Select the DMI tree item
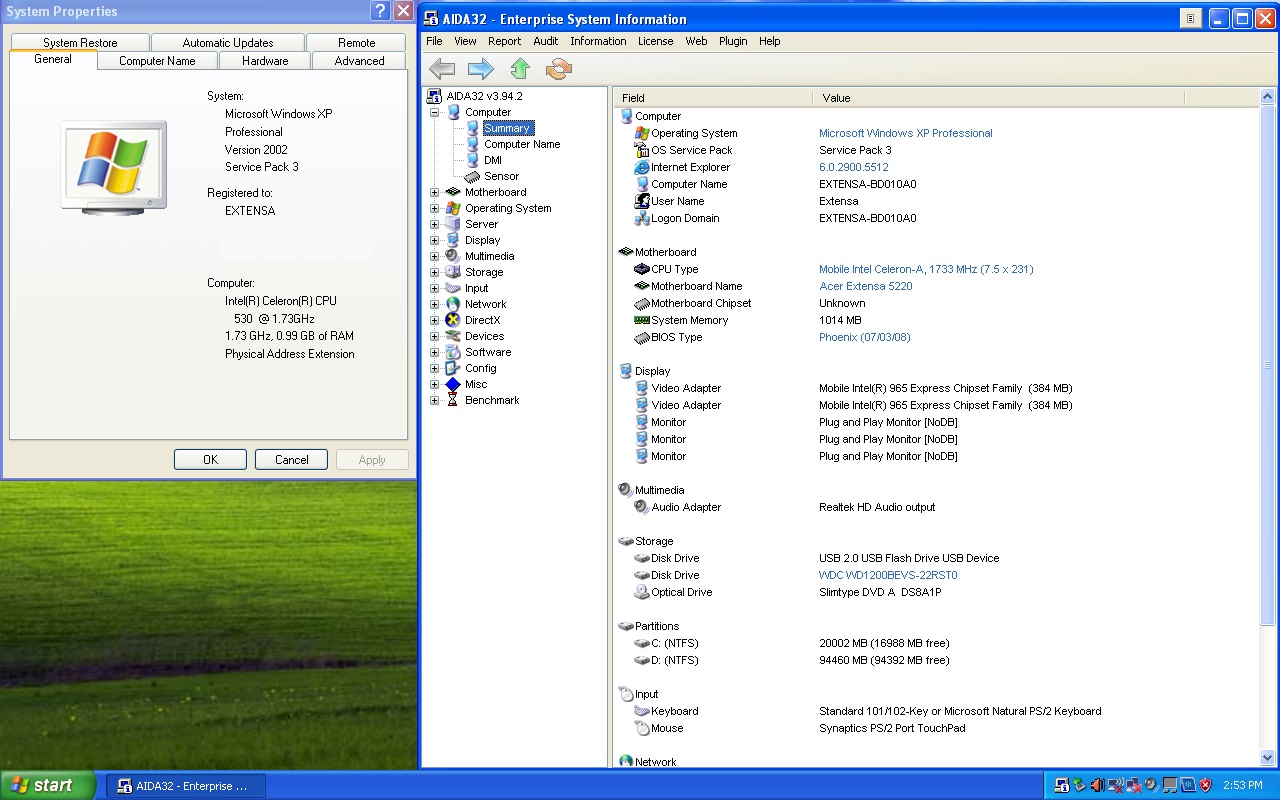 click(x=493, y=160)
